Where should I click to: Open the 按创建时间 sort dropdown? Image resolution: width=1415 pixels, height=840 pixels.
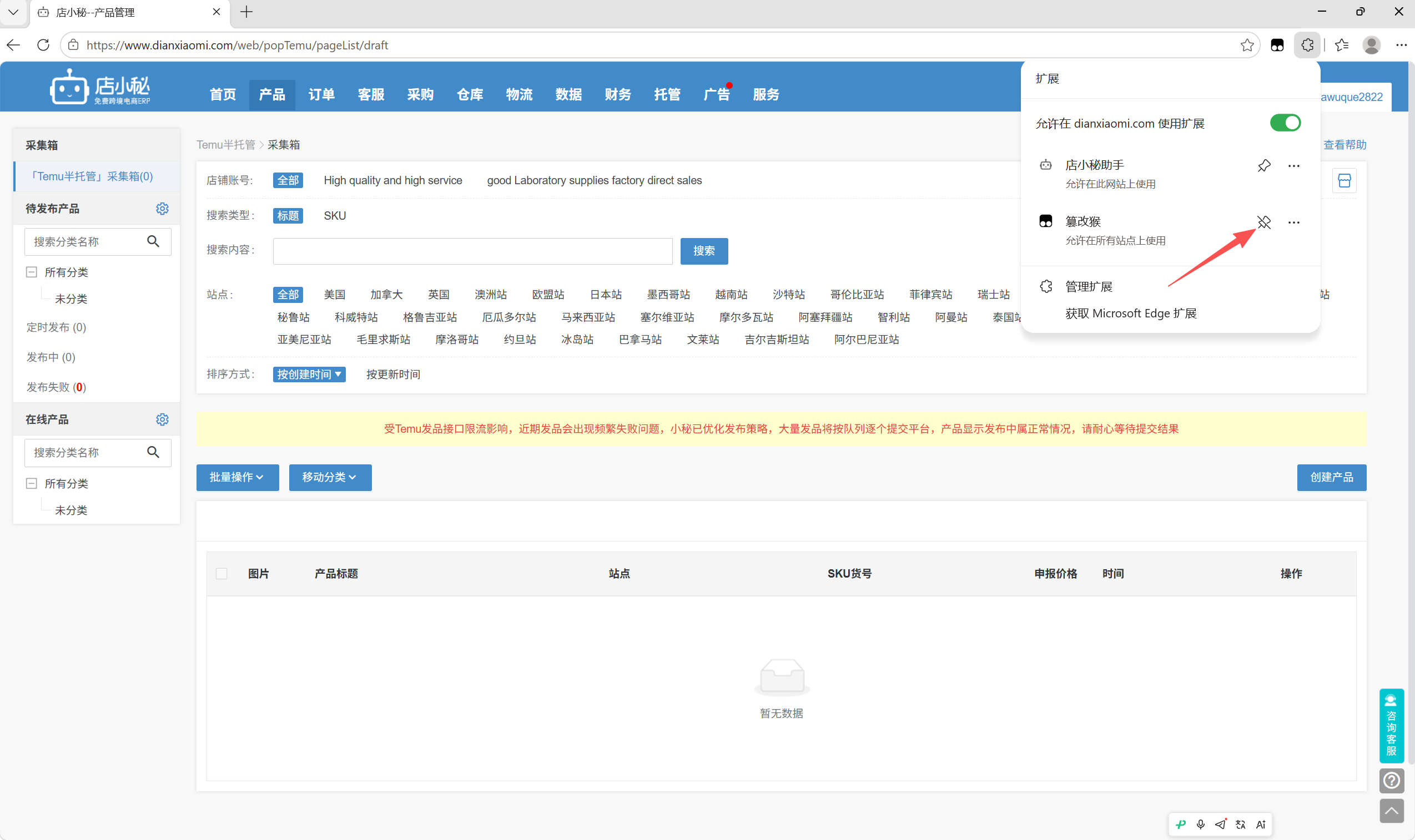click(x=309, y=375)
